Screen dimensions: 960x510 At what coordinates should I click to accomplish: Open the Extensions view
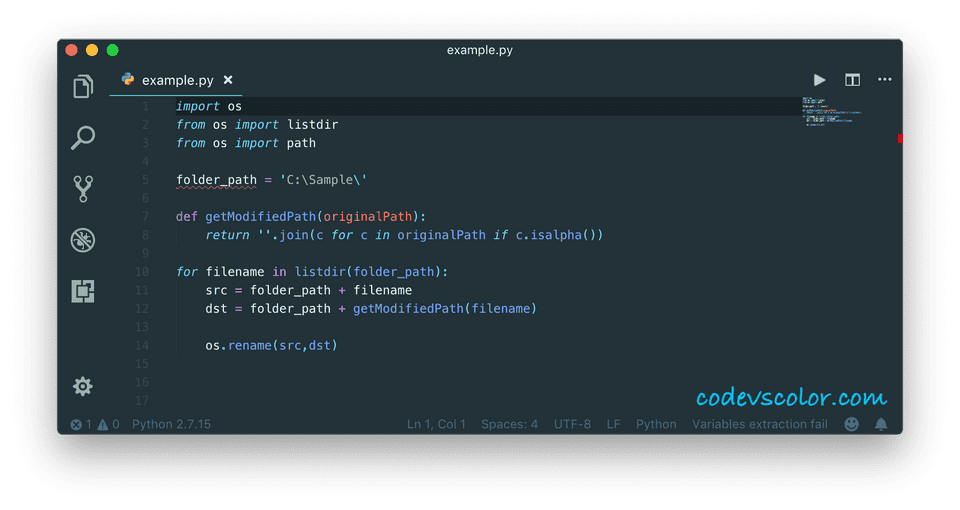coord(83,291)
